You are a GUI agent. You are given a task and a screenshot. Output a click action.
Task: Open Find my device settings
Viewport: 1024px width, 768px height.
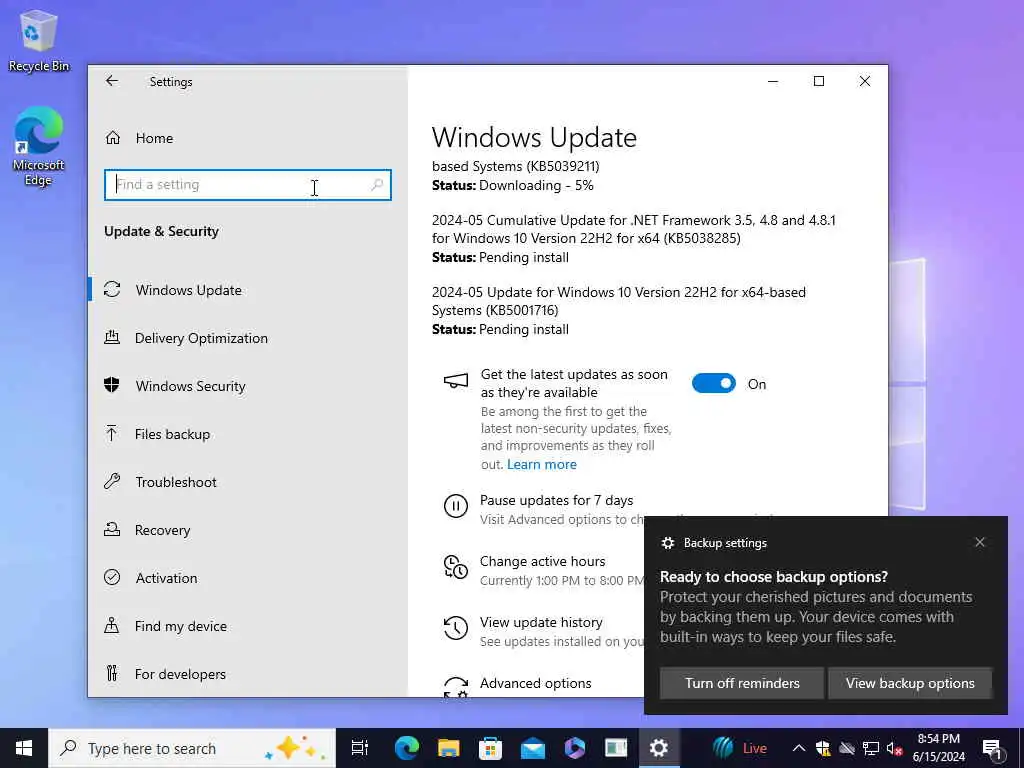click(x=181, y=626)
